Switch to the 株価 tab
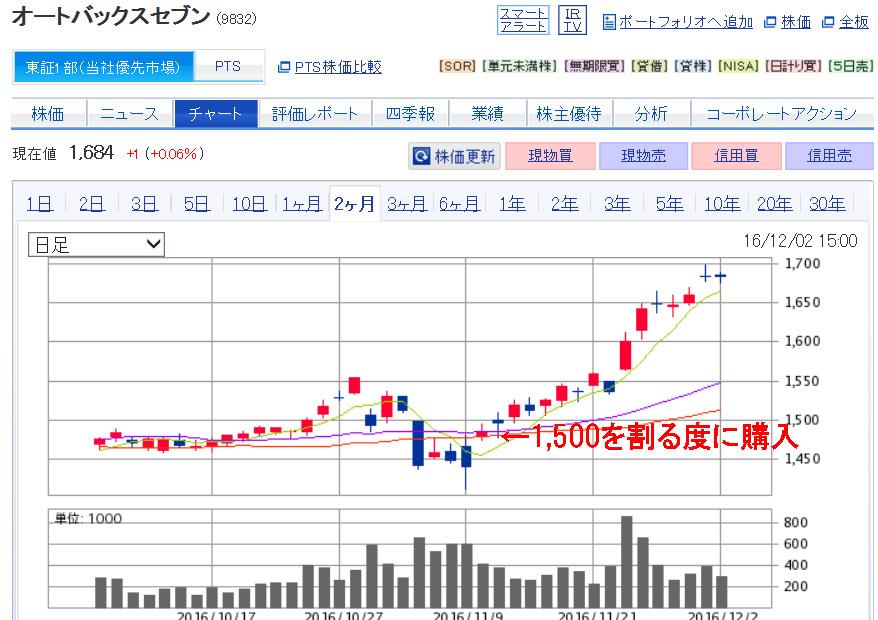Viewport: 878px width, 620px height. (x=48, y=114)
